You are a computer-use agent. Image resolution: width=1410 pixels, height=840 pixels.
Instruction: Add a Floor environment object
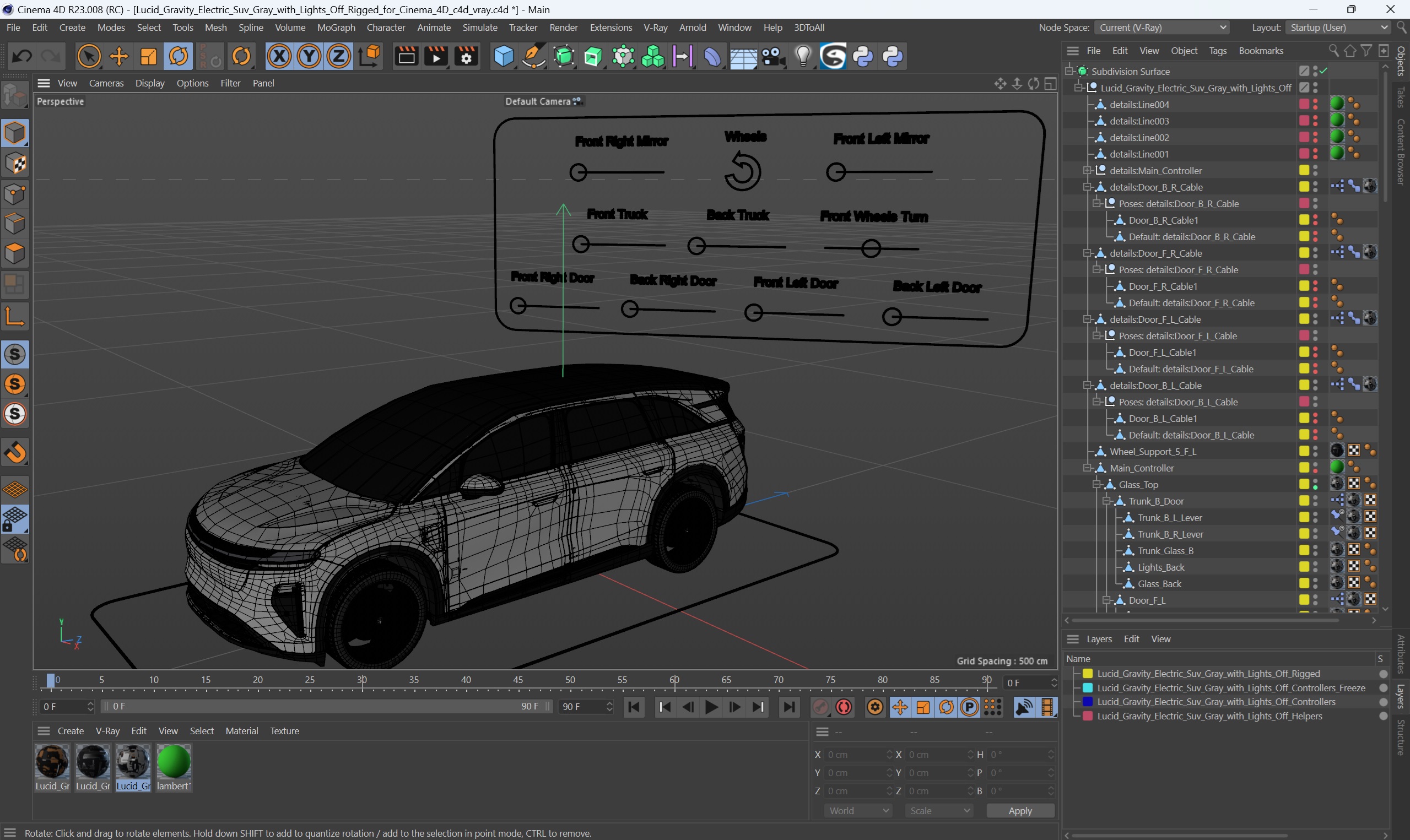click(x=743, y=57)
